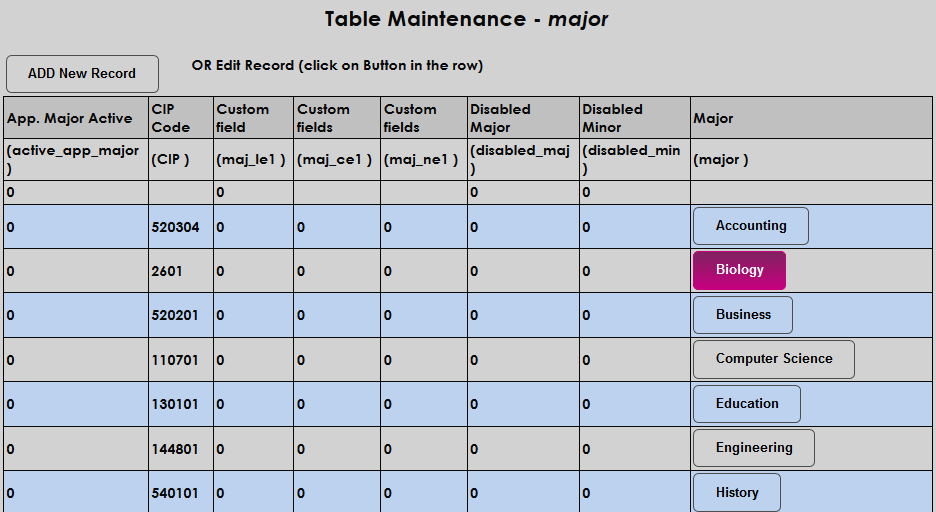Edit the Education major record
Image resolution: width=936 pixels, height=512 pixels.
(746, 404)
